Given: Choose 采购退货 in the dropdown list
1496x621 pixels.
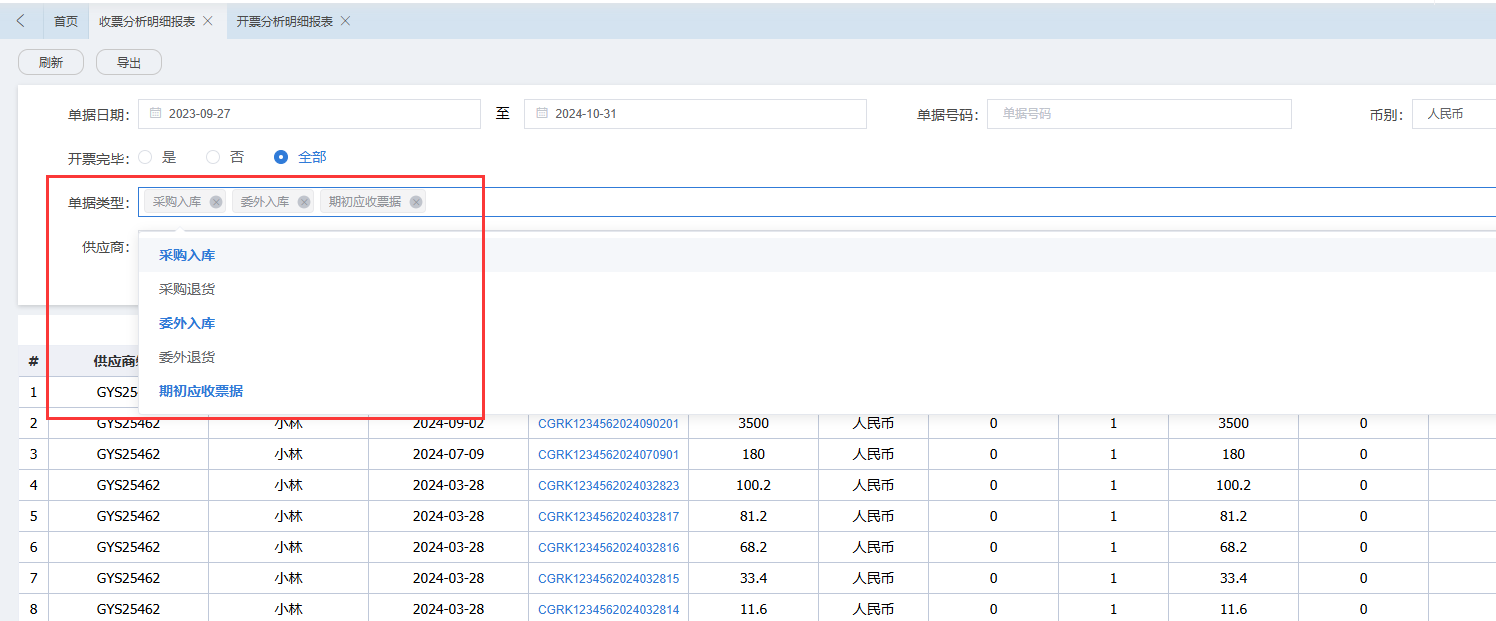Looking at the screenshot, I should (x=187, y=289).
